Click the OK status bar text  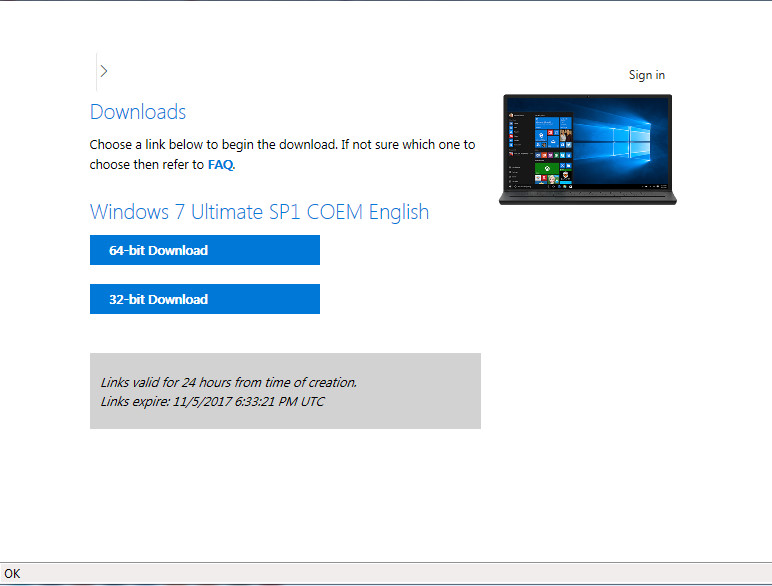click(x=12, y=574)
